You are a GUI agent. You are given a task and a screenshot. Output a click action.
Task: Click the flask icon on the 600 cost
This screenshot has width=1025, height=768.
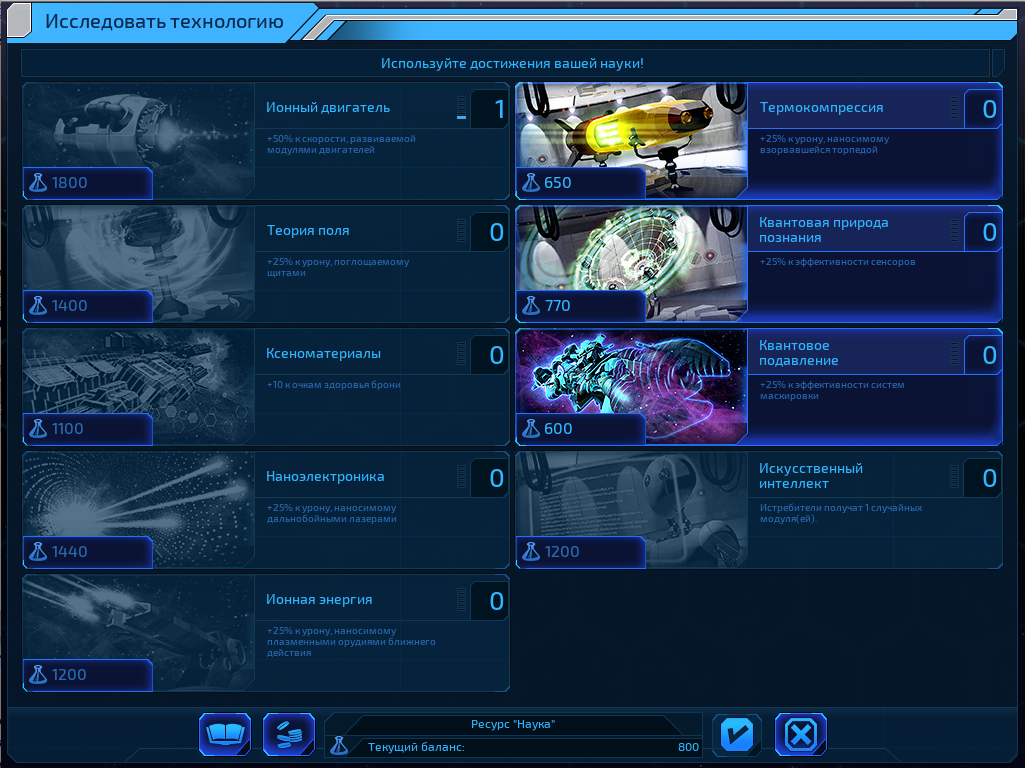click(x=532, y=429)
